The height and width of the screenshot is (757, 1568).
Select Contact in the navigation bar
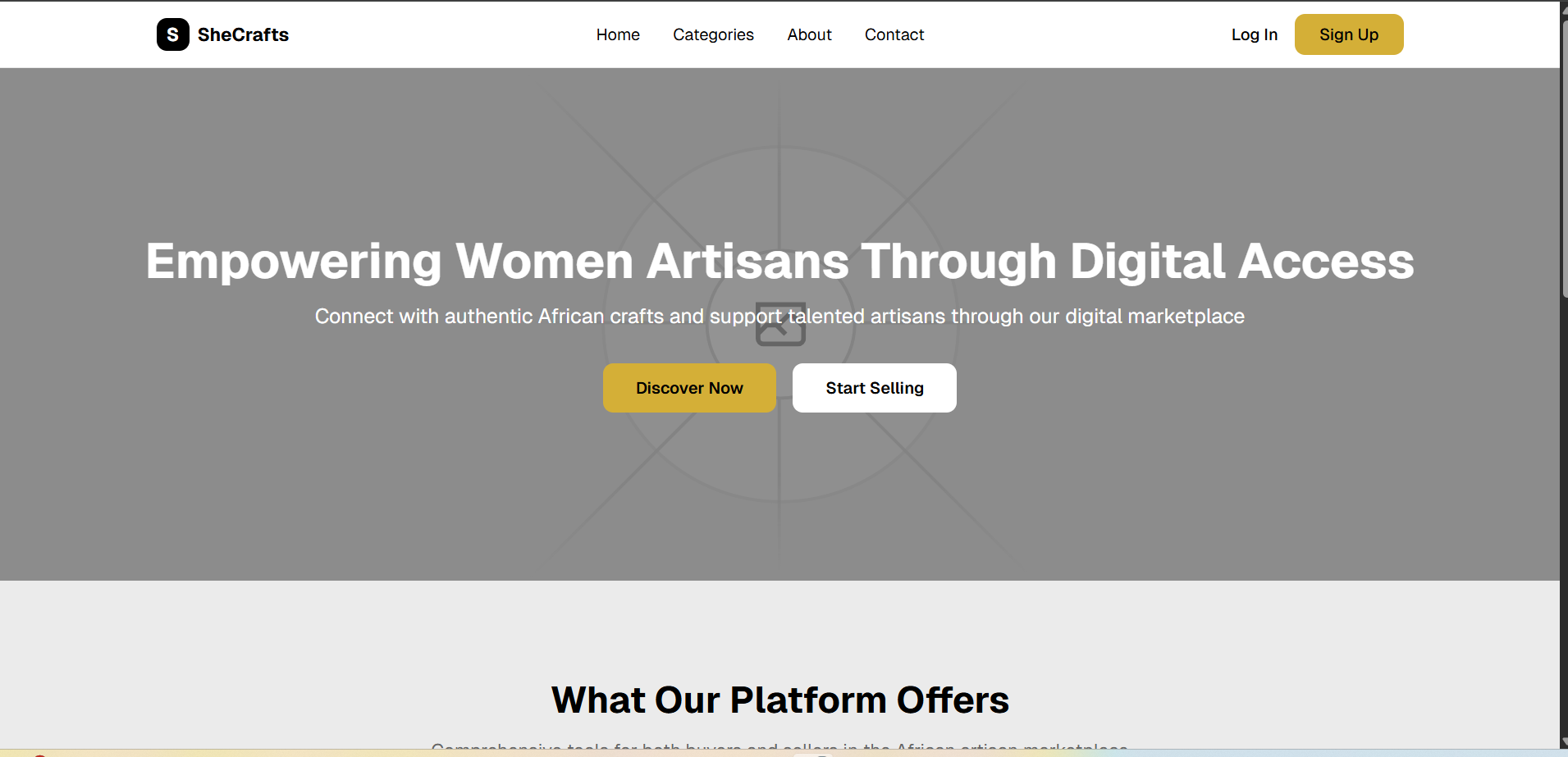point(894,34)
